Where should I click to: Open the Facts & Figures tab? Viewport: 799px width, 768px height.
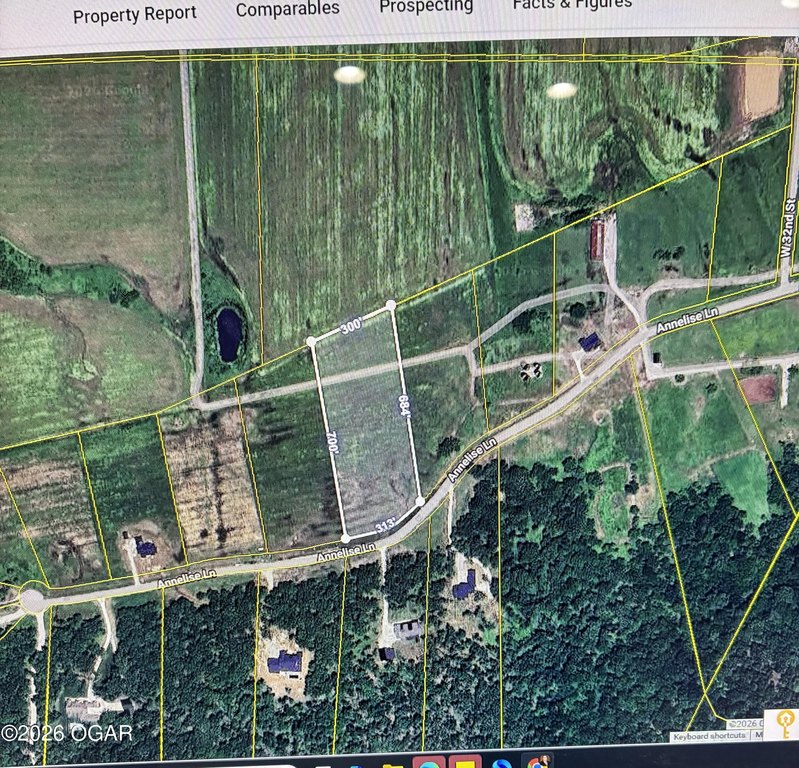coord(571,5)
